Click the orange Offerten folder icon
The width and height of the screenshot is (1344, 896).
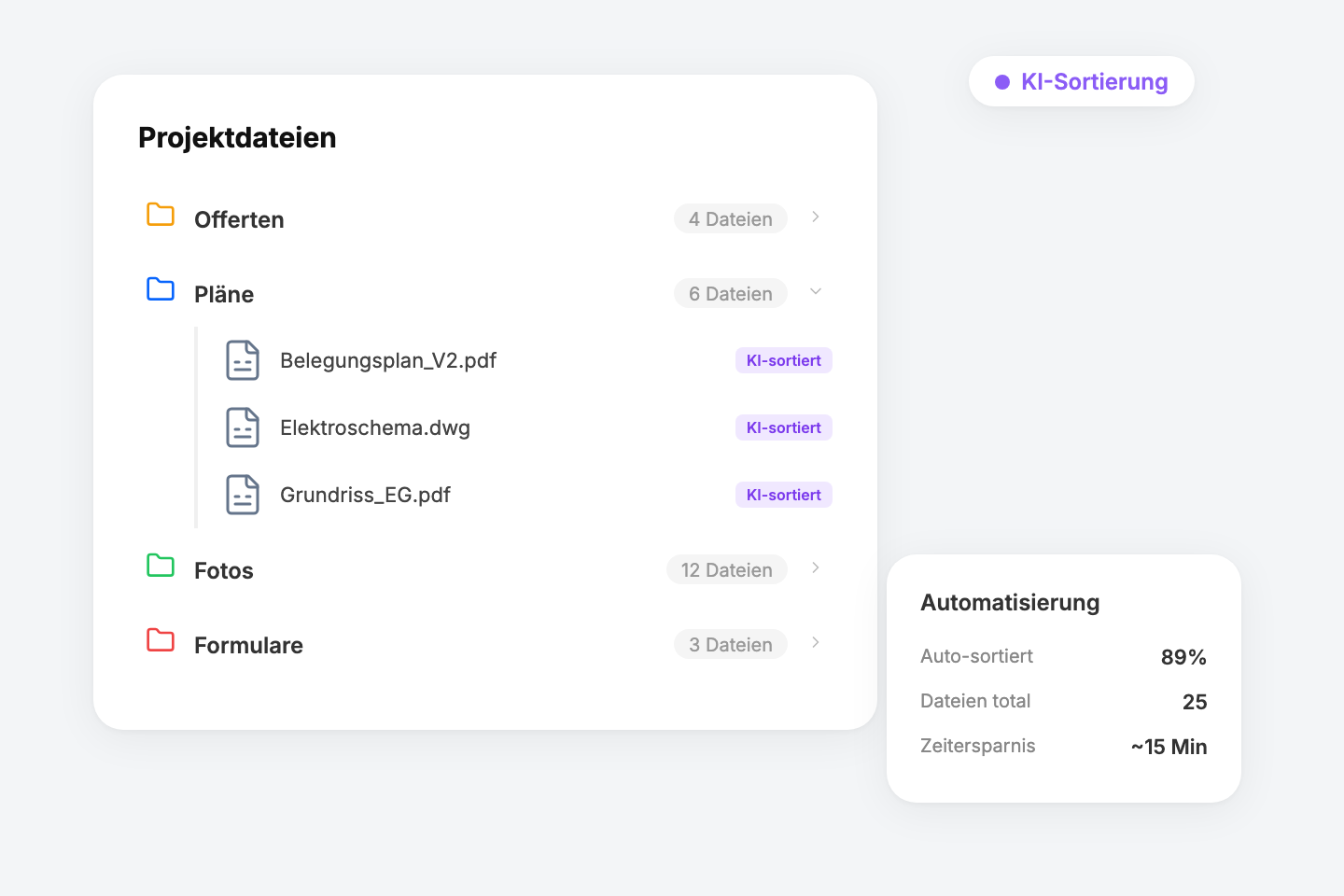pos(161,215)
